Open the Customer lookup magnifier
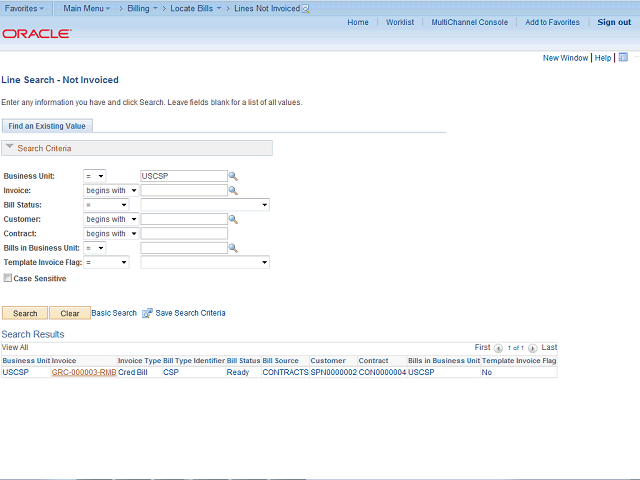Screen dimensions: 640x480 tap(233, 220)
